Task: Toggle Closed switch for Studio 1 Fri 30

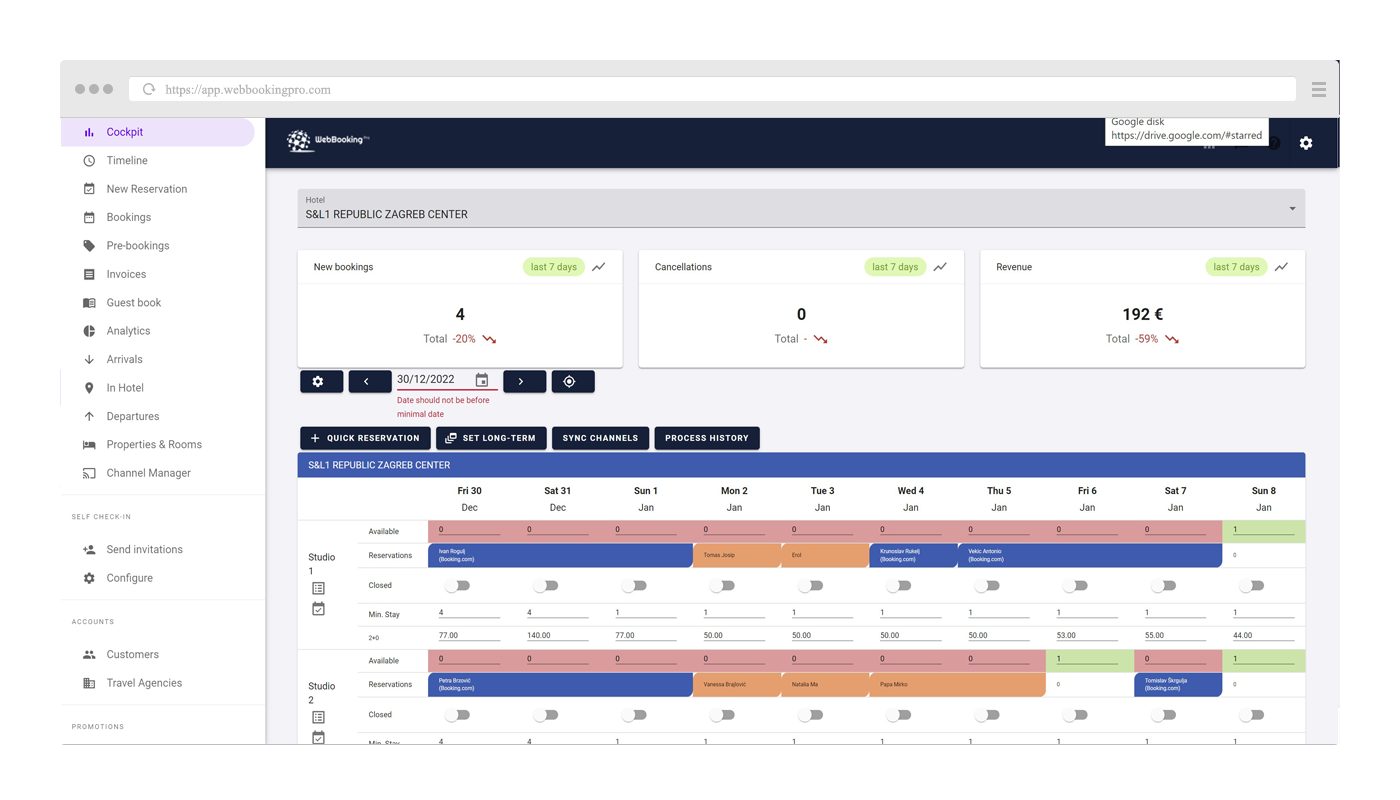Action: coord(458,585)
